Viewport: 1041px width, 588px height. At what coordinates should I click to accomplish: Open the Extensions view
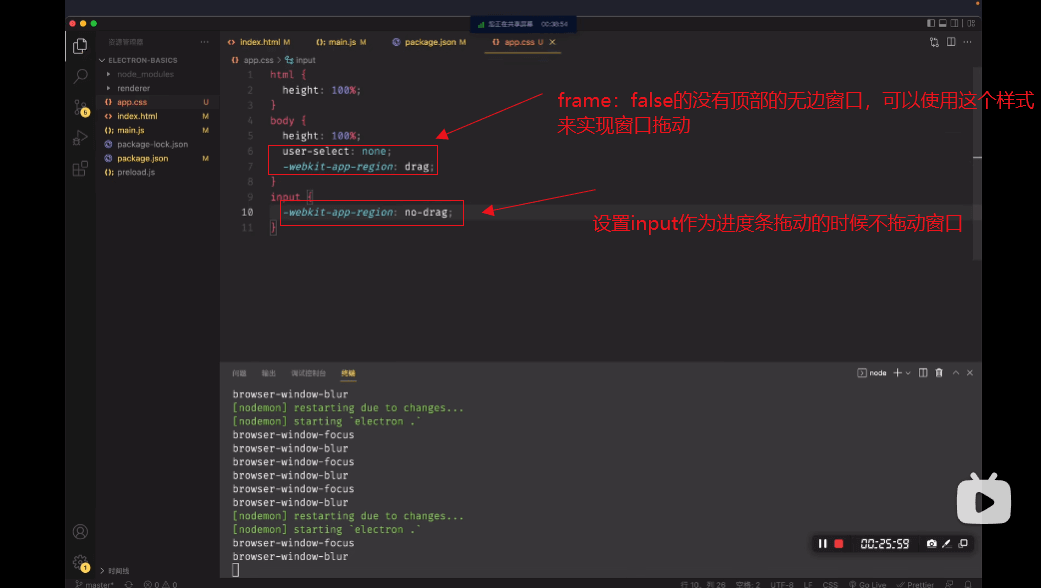pos(80,169)
